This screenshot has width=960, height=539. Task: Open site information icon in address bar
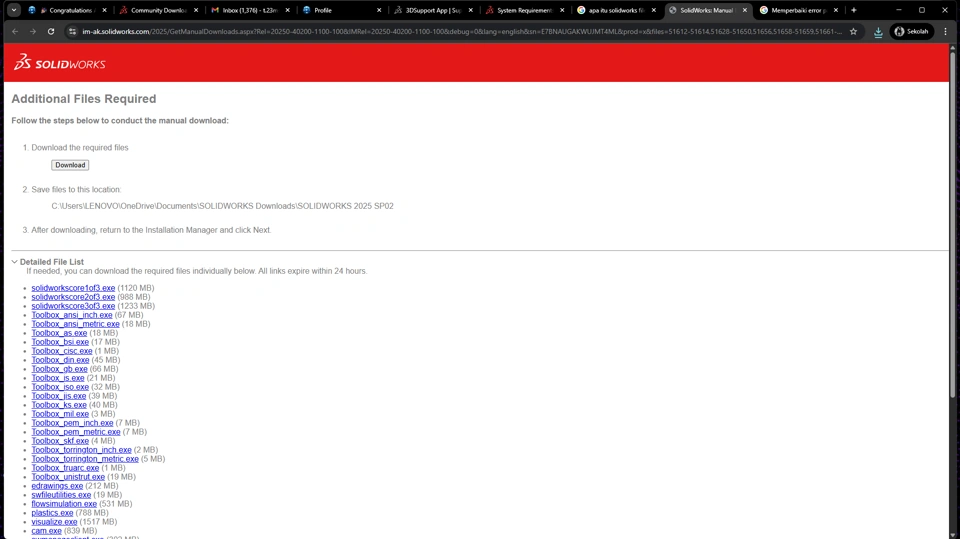point(73,31)
